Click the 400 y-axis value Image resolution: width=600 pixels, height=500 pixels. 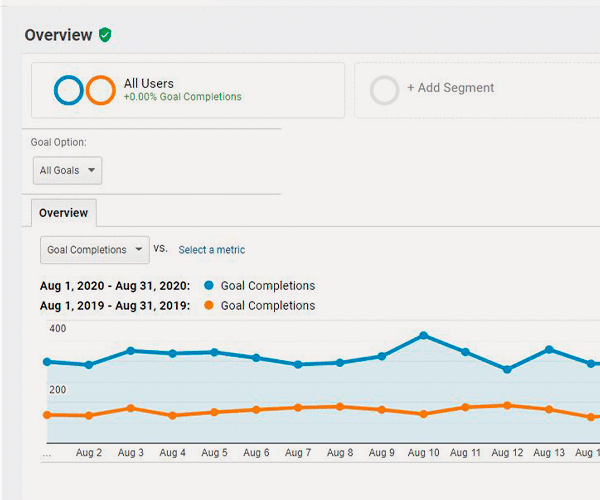coord(57,328)
